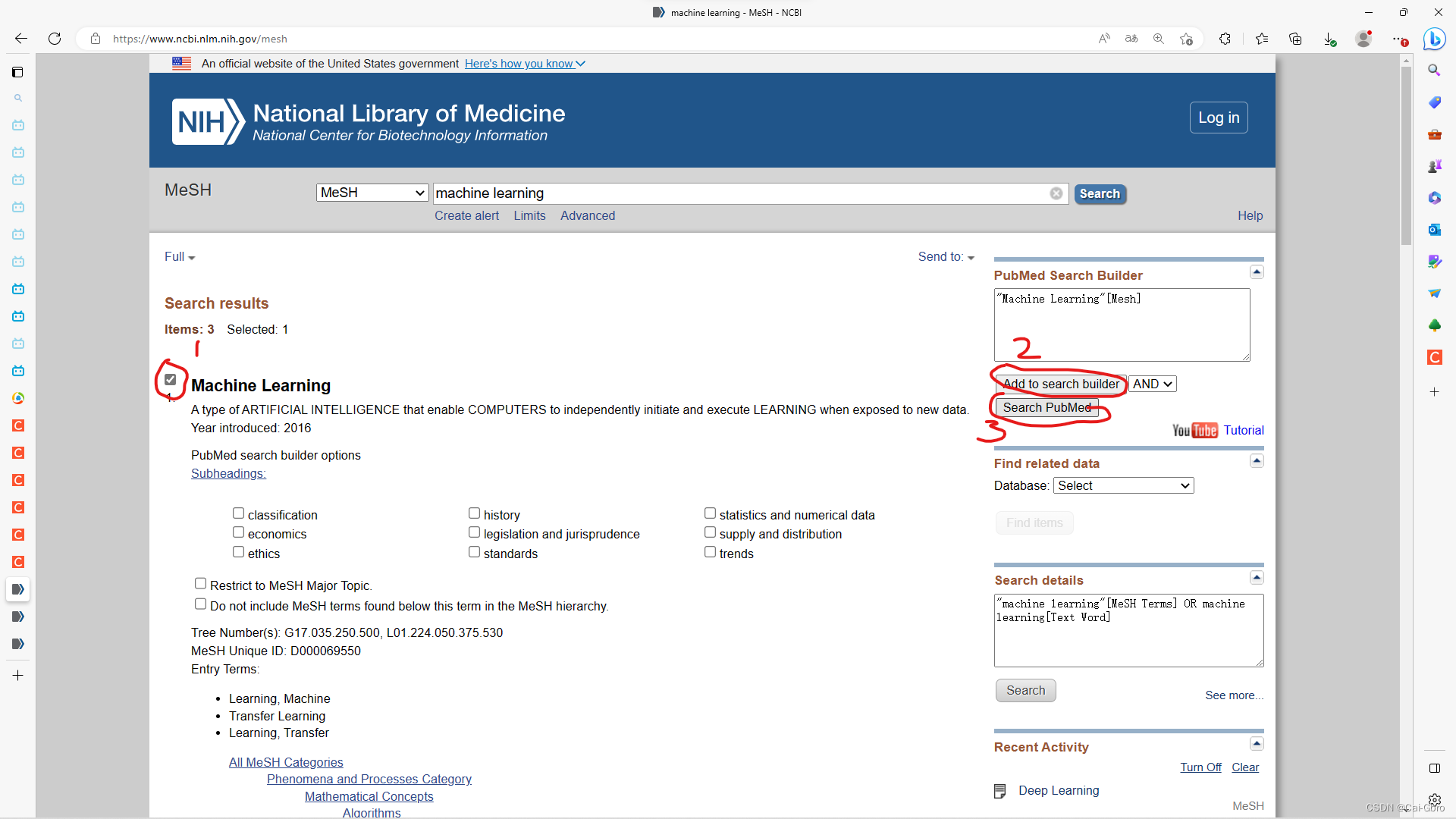Collapse the PubMed Search Builder panel
This screenshot has height=819, width=1456.
tap(1257, 272)
